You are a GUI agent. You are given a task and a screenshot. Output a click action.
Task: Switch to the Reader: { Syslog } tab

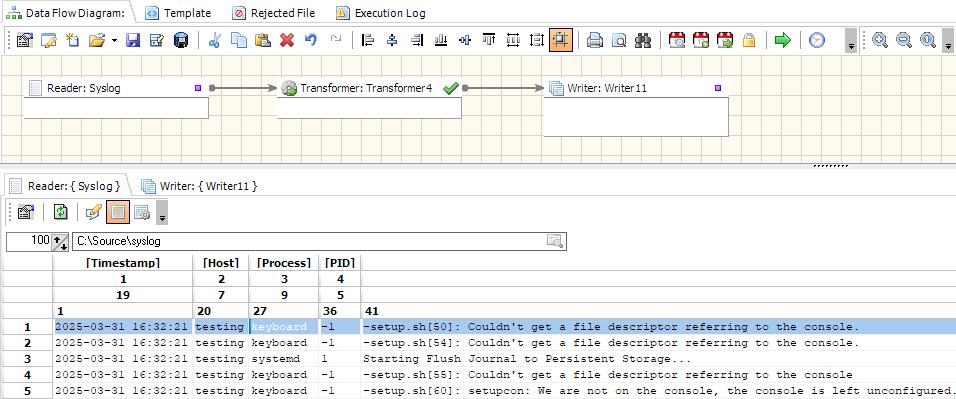click(x=65, y=185)
